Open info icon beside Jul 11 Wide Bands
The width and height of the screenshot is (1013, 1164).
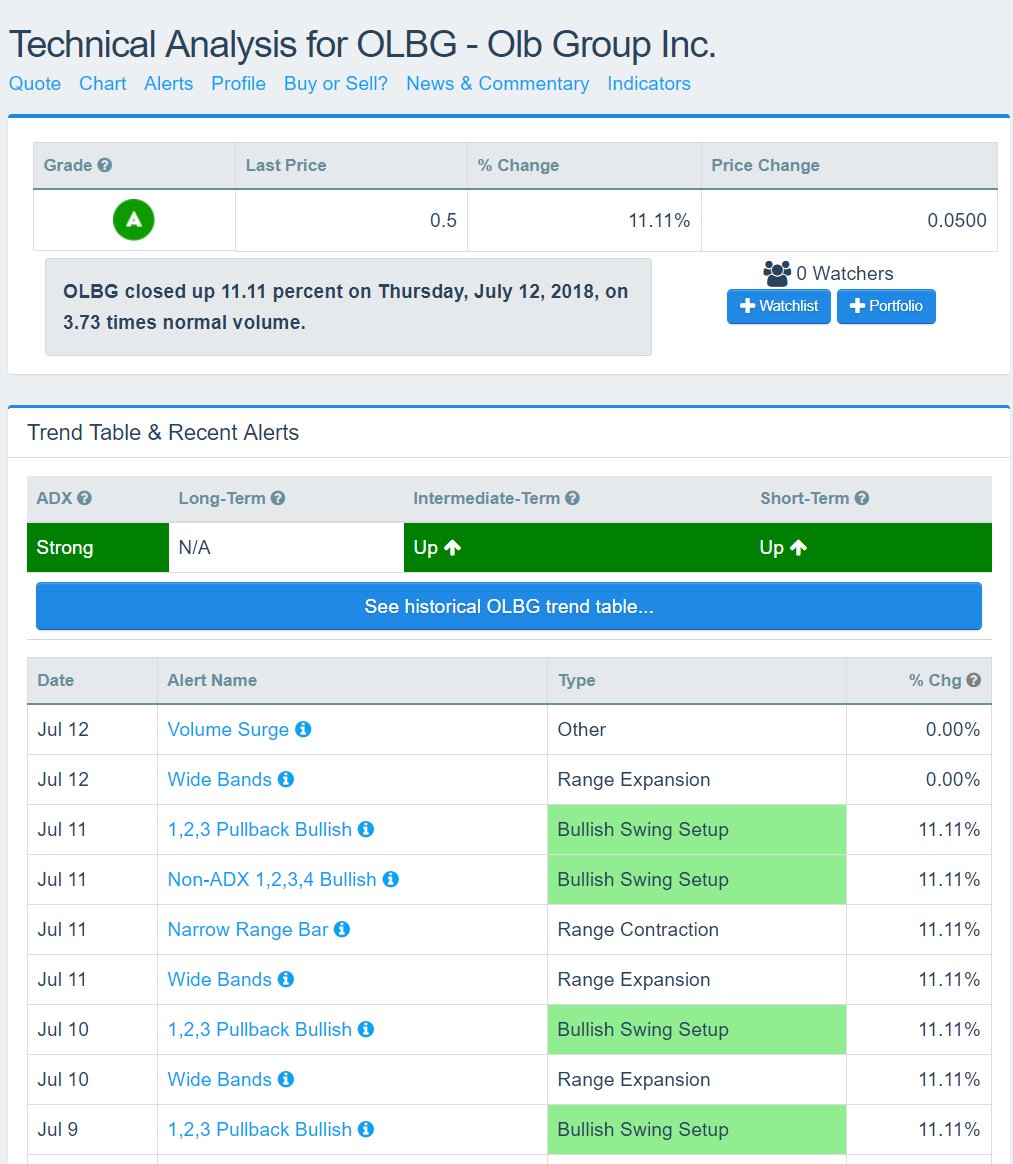pos(286,979)
